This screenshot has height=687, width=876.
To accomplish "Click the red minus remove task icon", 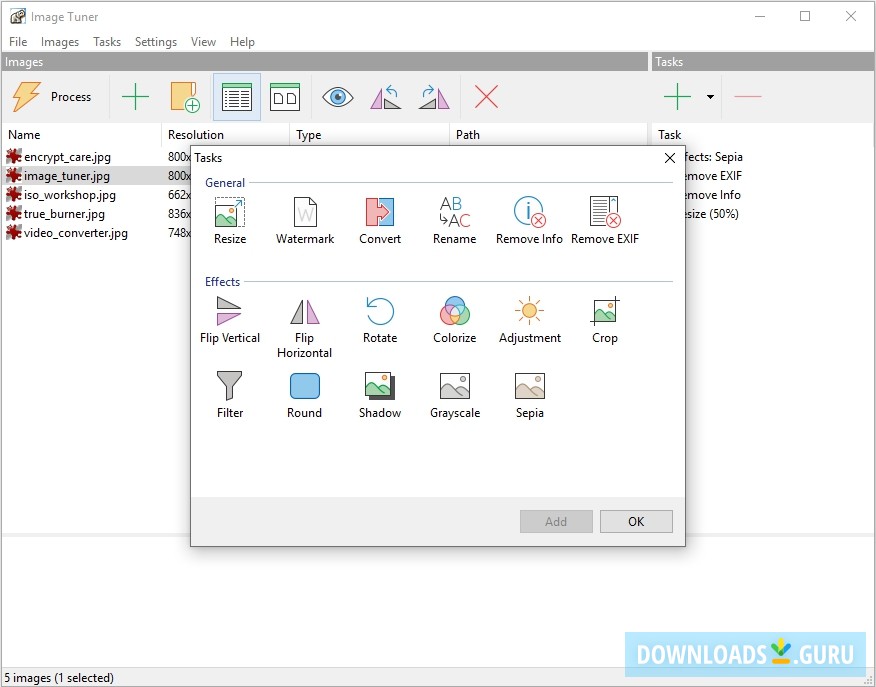I will click(748, 97).
